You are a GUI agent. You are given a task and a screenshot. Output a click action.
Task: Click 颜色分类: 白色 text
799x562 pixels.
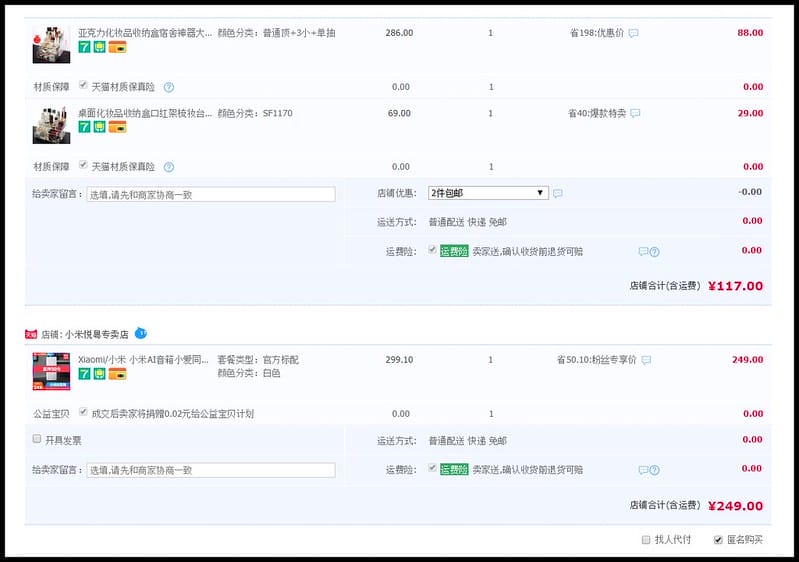tap(249, 373)
